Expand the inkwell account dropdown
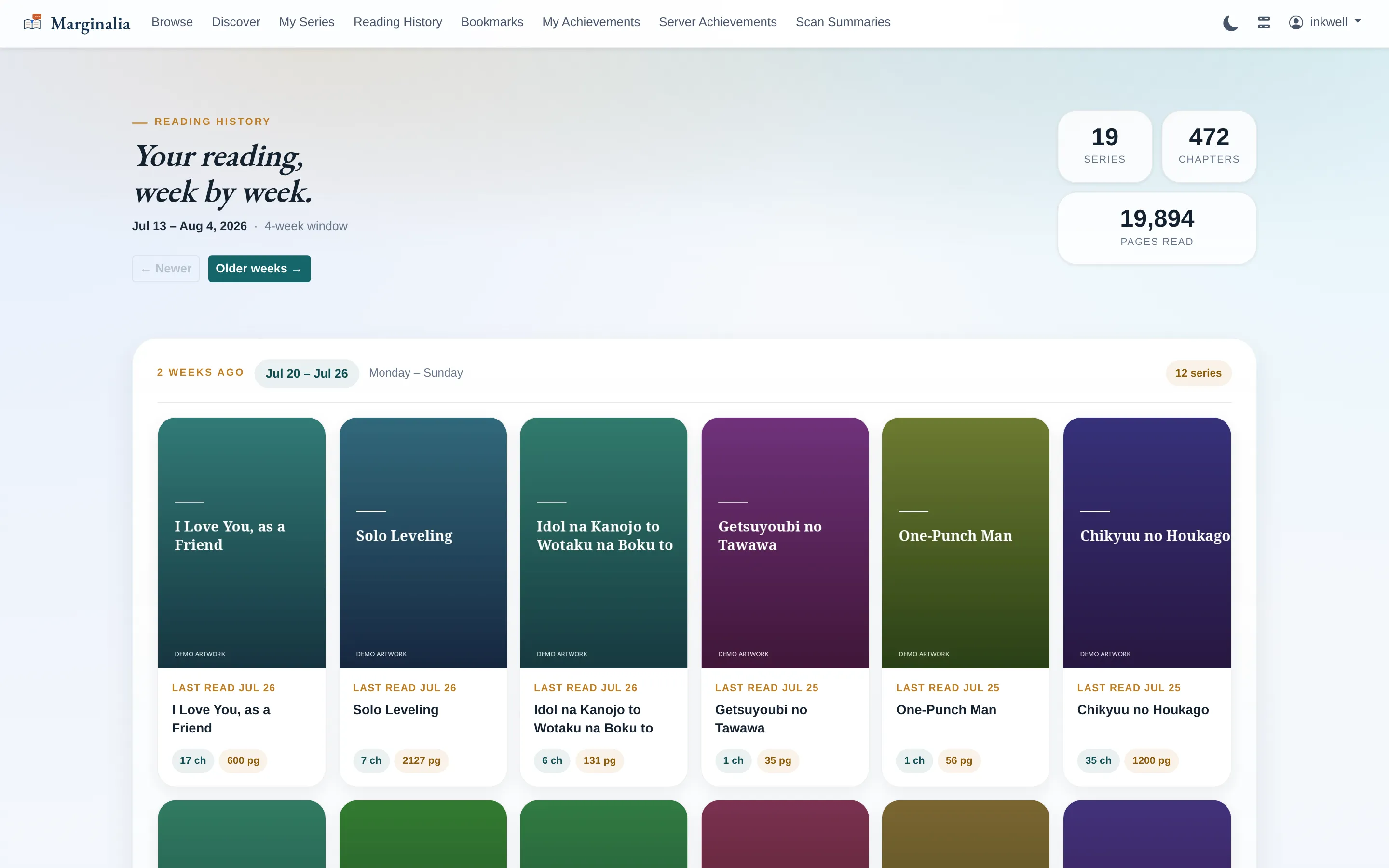The image size is (1389, 868). pos(1326,22)
